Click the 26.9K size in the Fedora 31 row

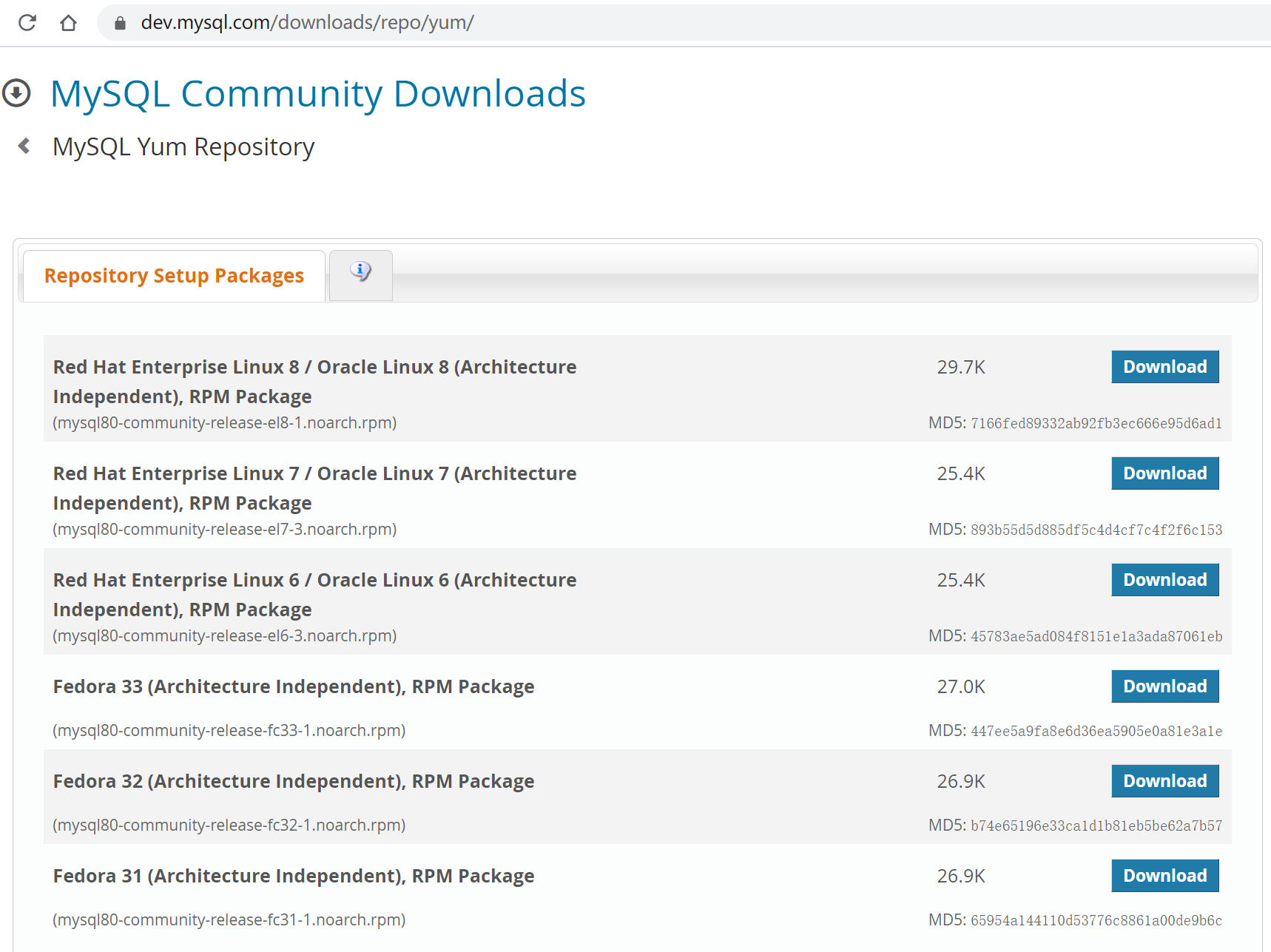[961, 876]
